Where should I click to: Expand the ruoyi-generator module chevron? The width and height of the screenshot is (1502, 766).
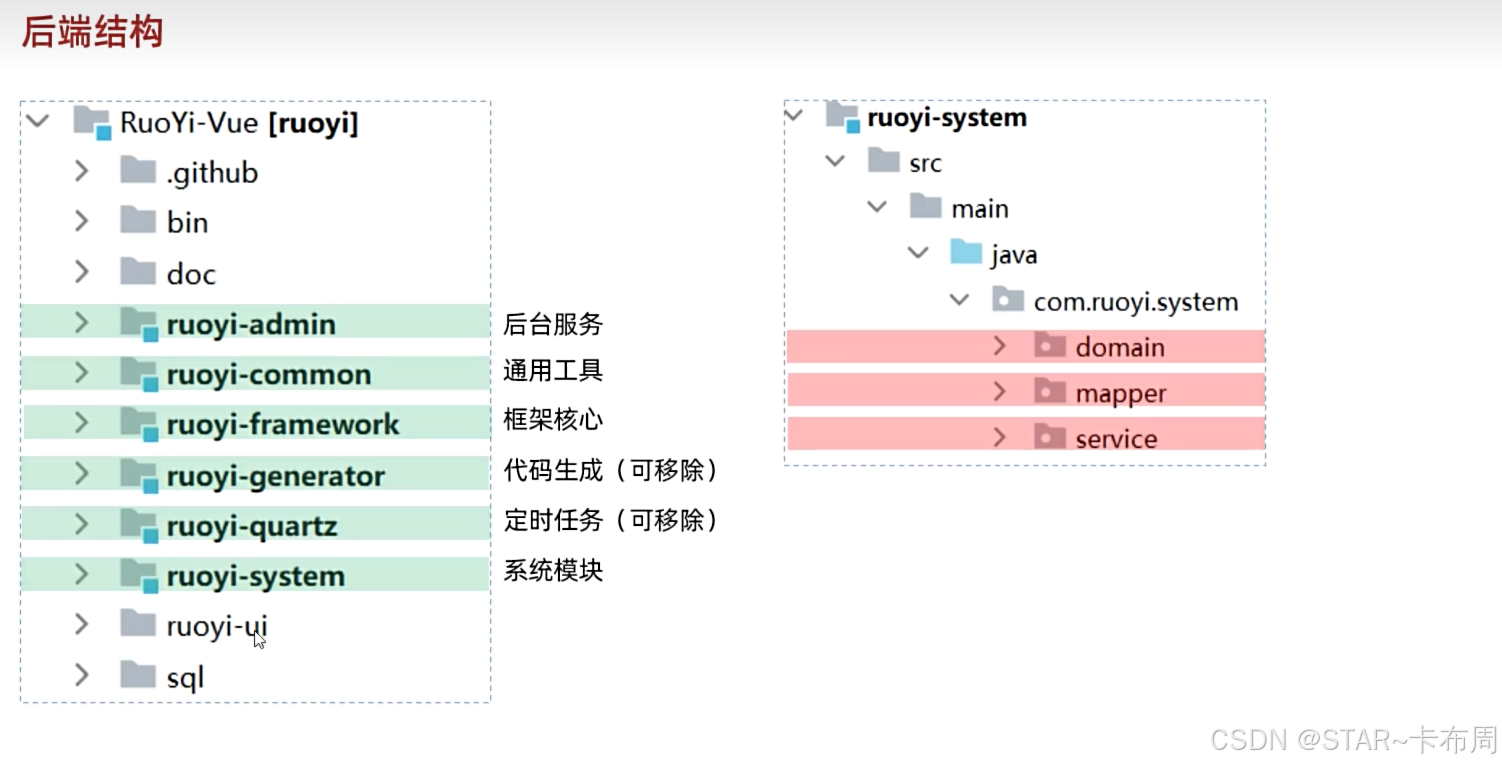click(82, 474)
